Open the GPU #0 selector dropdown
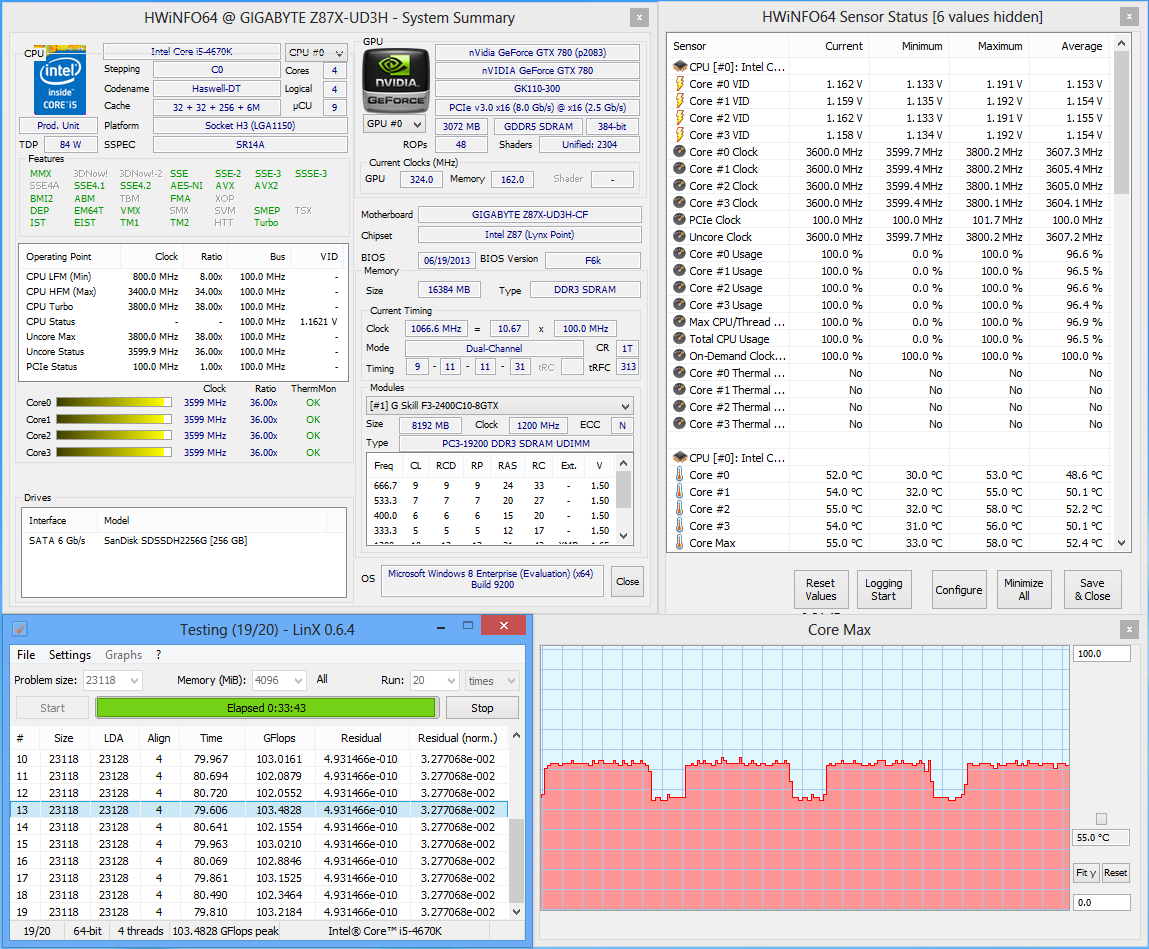Image resolution: width=1149 pixels, height=949 pixels. point(394,124)
